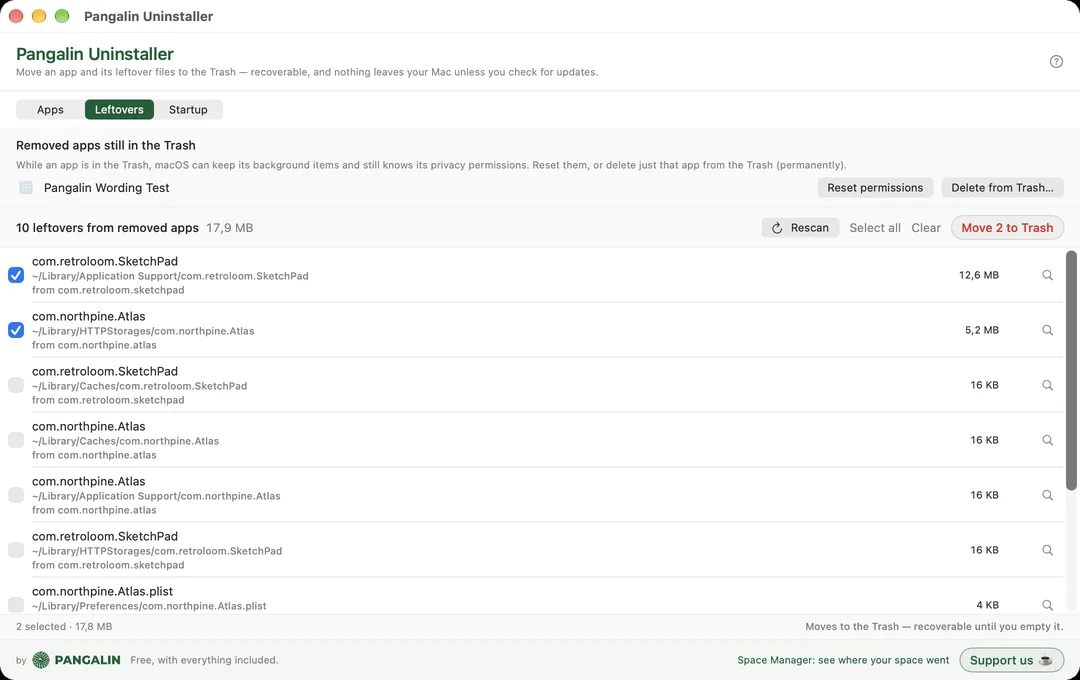The height and width of the screenshot is (680, 1080).
Task: Click Delete from Trash… button
Action: click(1002, 187)
